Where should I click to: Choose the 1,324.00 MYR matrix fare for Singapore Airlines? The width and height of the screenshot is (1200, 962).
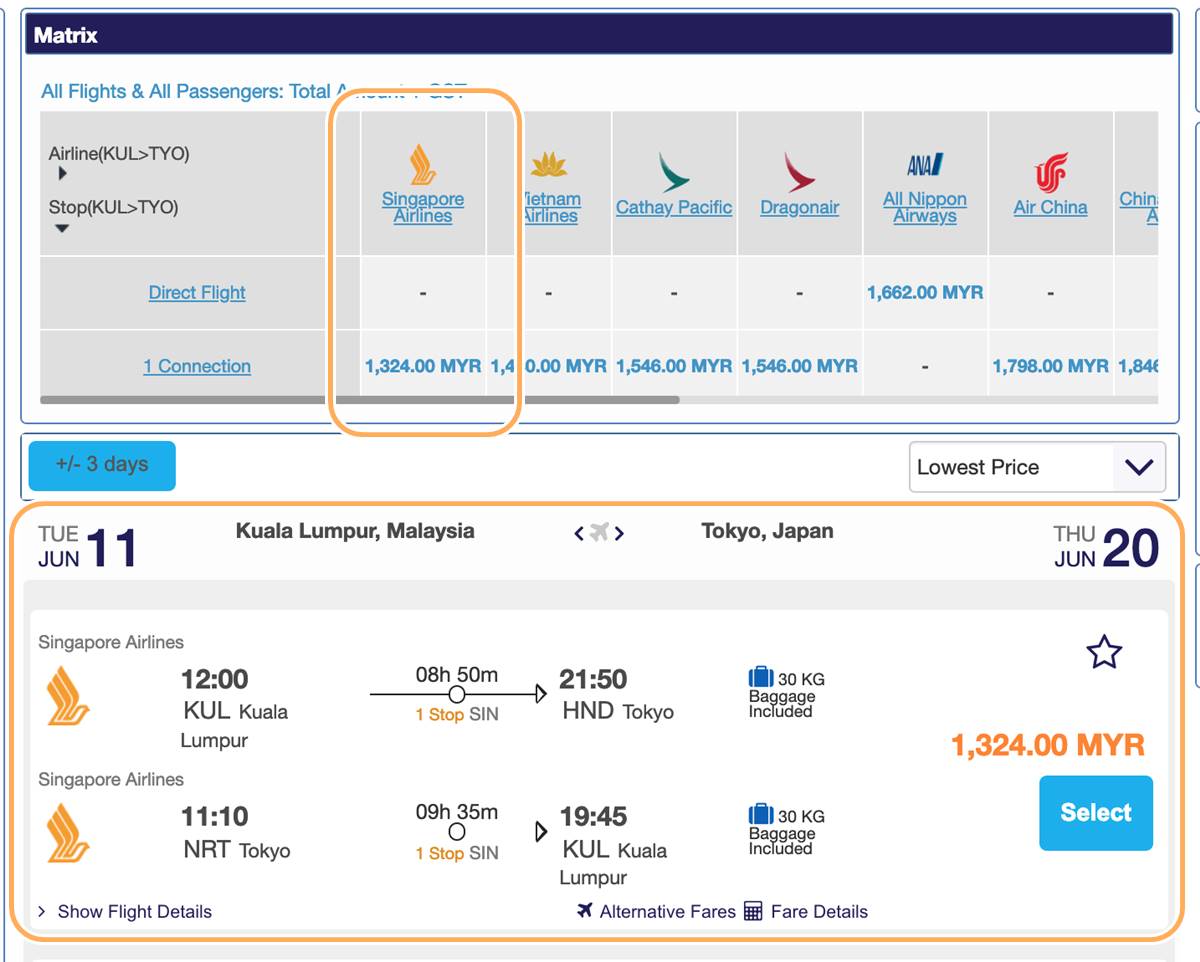(x=423, y=366)
